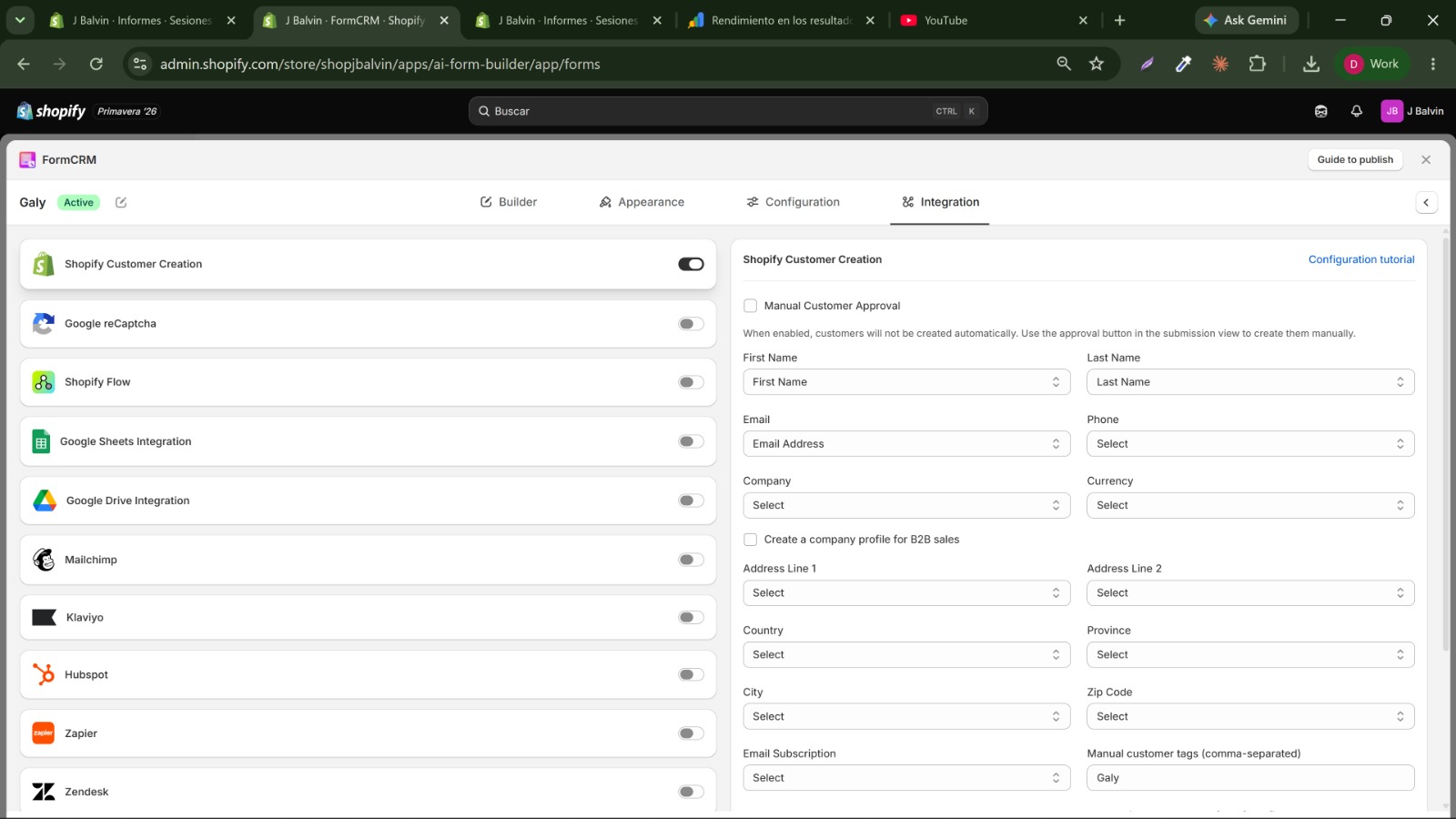1456x819 pixels.
Task: Switch to the Builder tab
Action: coord(509,202)
